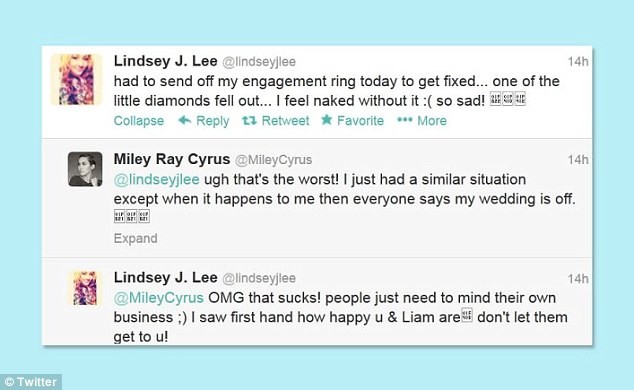Click Lindsey J. Lee name in top tweet
Viewport: 634px width, 390px height.
coord(165,61)
